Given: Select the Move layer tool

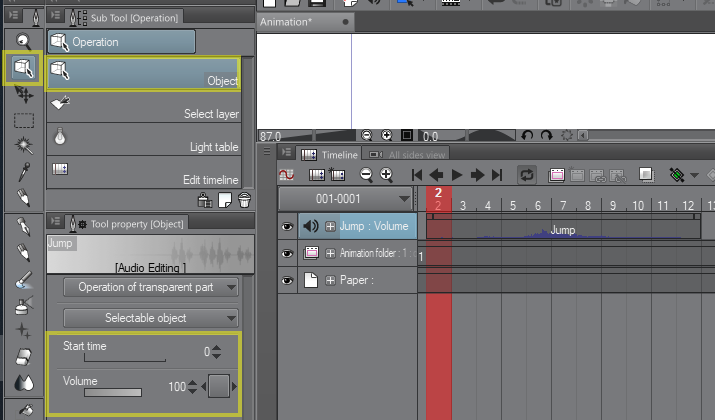Looking at the screenshot, I should (x=23, y=94).
